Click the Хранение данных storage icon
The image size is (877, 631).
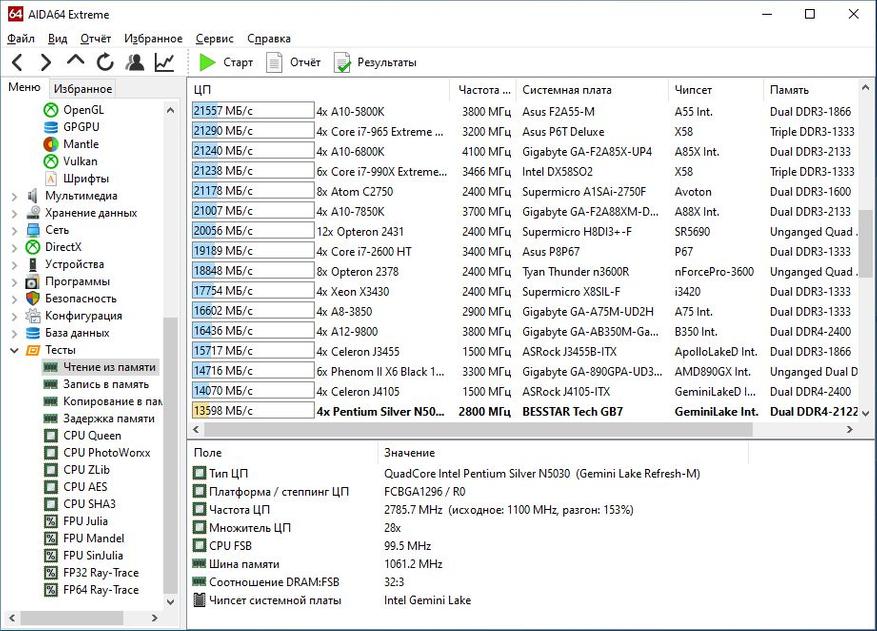pos(33,213)
